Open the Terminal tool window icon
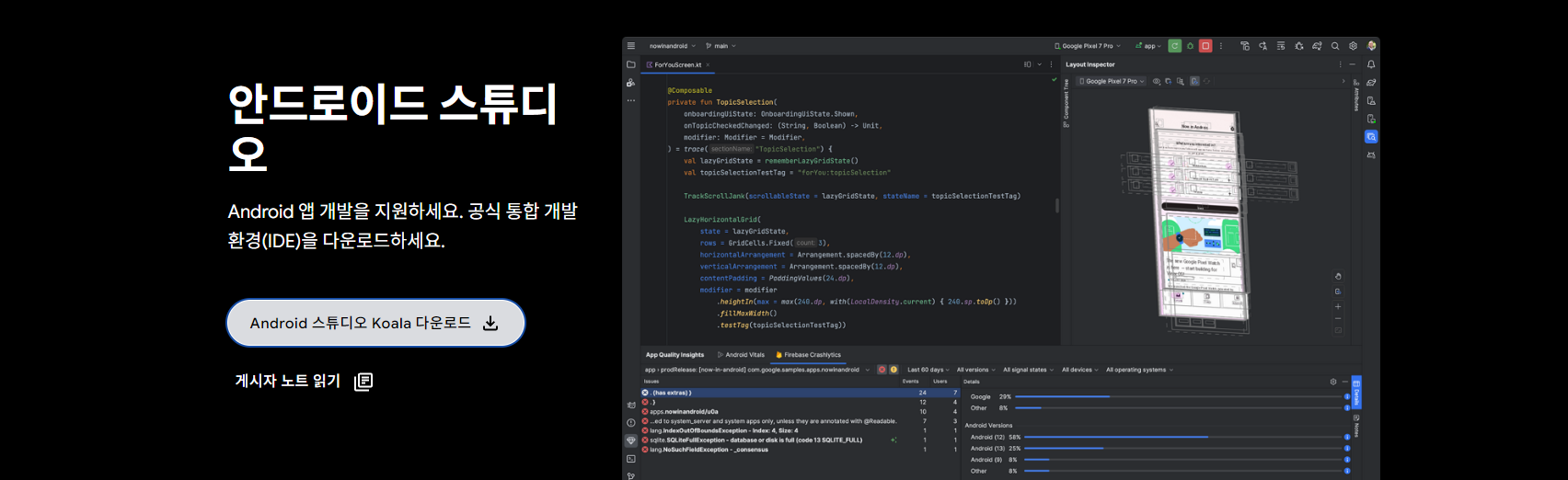 tap(630, 459)
